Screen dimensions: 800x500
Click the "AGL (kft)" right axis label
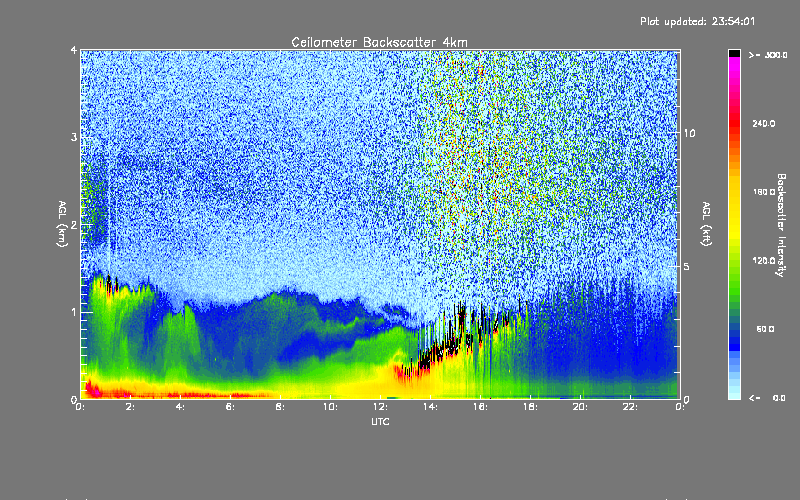pyautogui.click(x=706, y=224)
